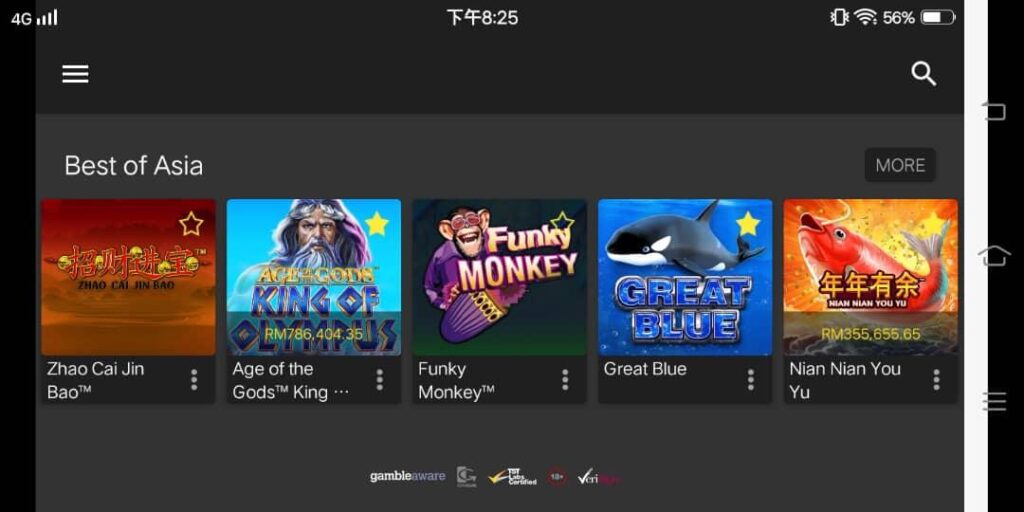1024x512 pixels.
Task: Open three-dot menu for Age of the Gods
Action: [x=379, y=380]
